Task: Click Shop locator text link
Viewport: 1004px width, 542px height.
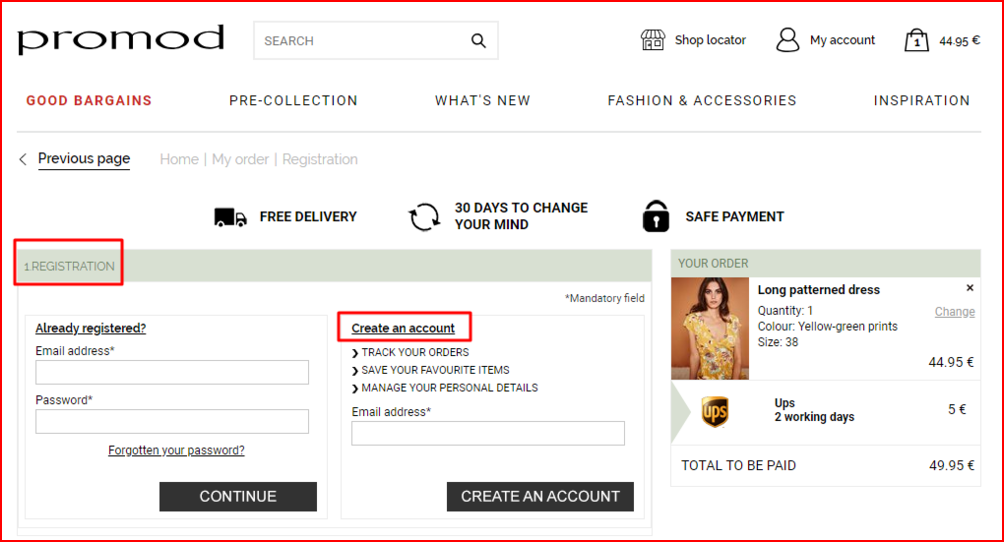Action: click(x=710, y=40)
